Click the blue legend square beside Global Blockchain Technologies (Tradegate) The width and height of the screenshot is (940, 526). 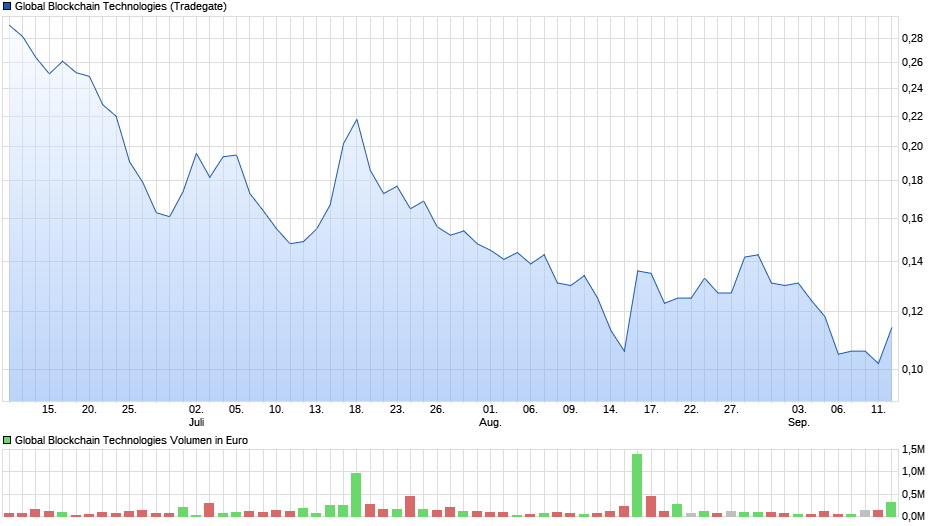[x=7, y=7]
